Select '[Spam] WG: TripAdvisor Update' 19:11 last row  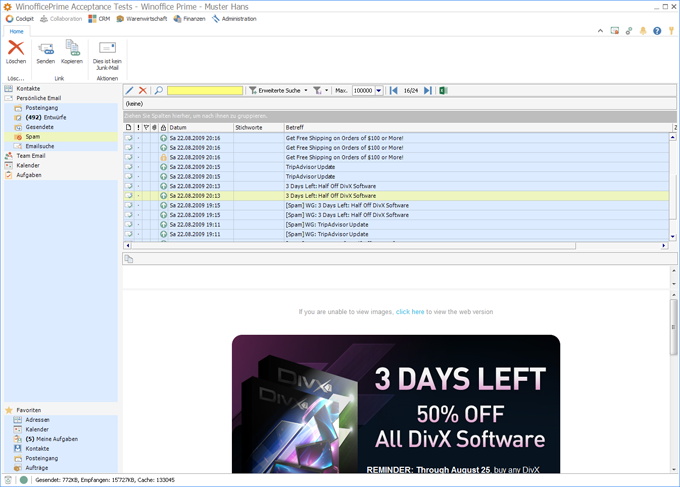click(396, 234)
